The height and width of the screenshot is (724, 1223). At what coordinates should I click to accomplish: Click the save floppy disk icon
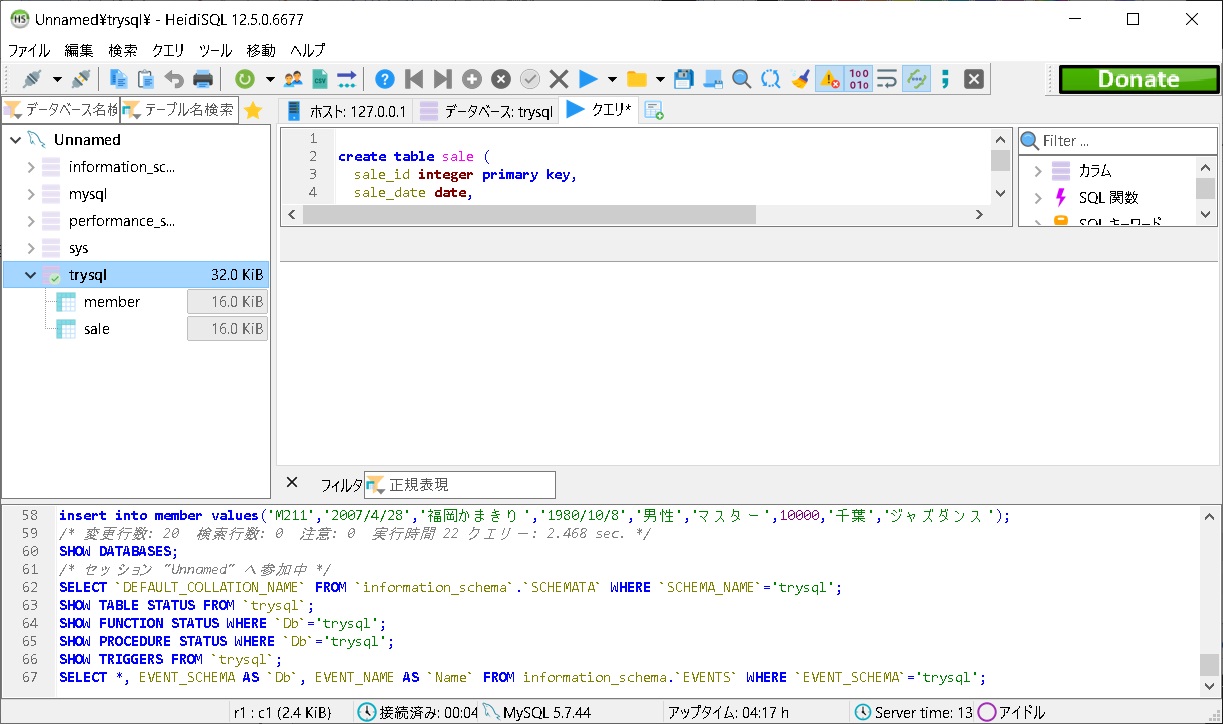pos(684,79)
